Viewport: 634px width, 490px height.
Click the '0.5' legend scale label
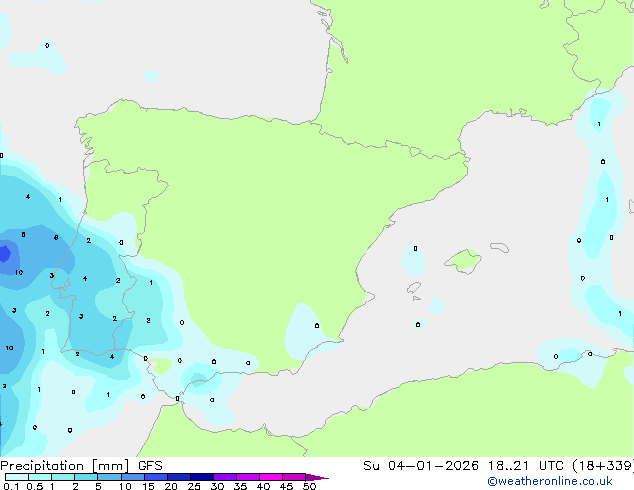35,486
